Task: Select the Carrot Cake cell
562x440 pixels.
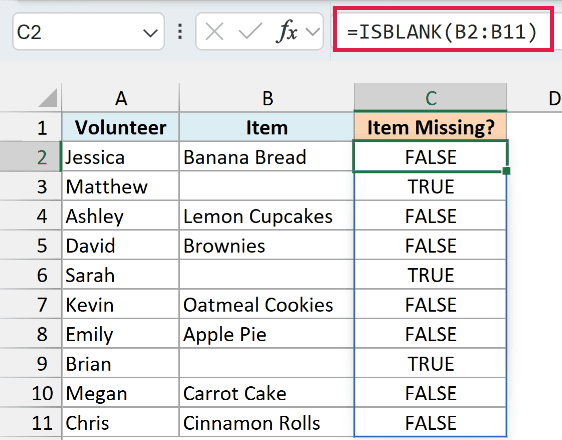Action: (x=267, y=393)
